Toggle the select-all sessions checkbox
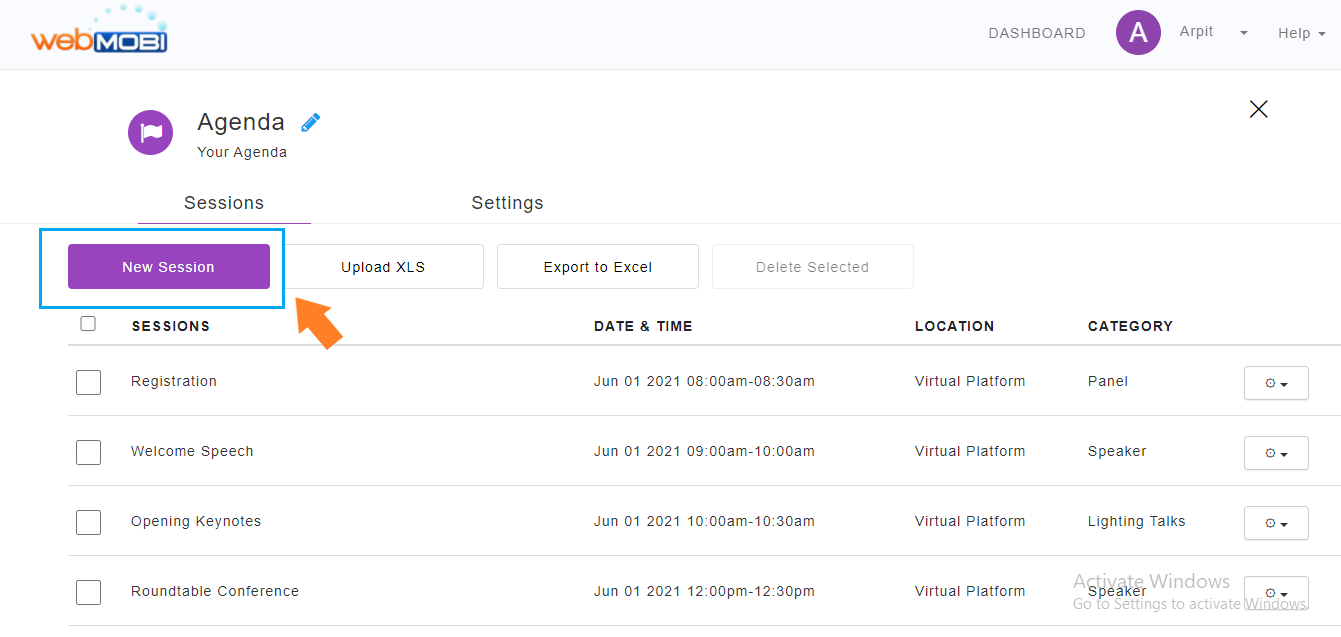Screen dimensions: 1341x637 point(88,323)
